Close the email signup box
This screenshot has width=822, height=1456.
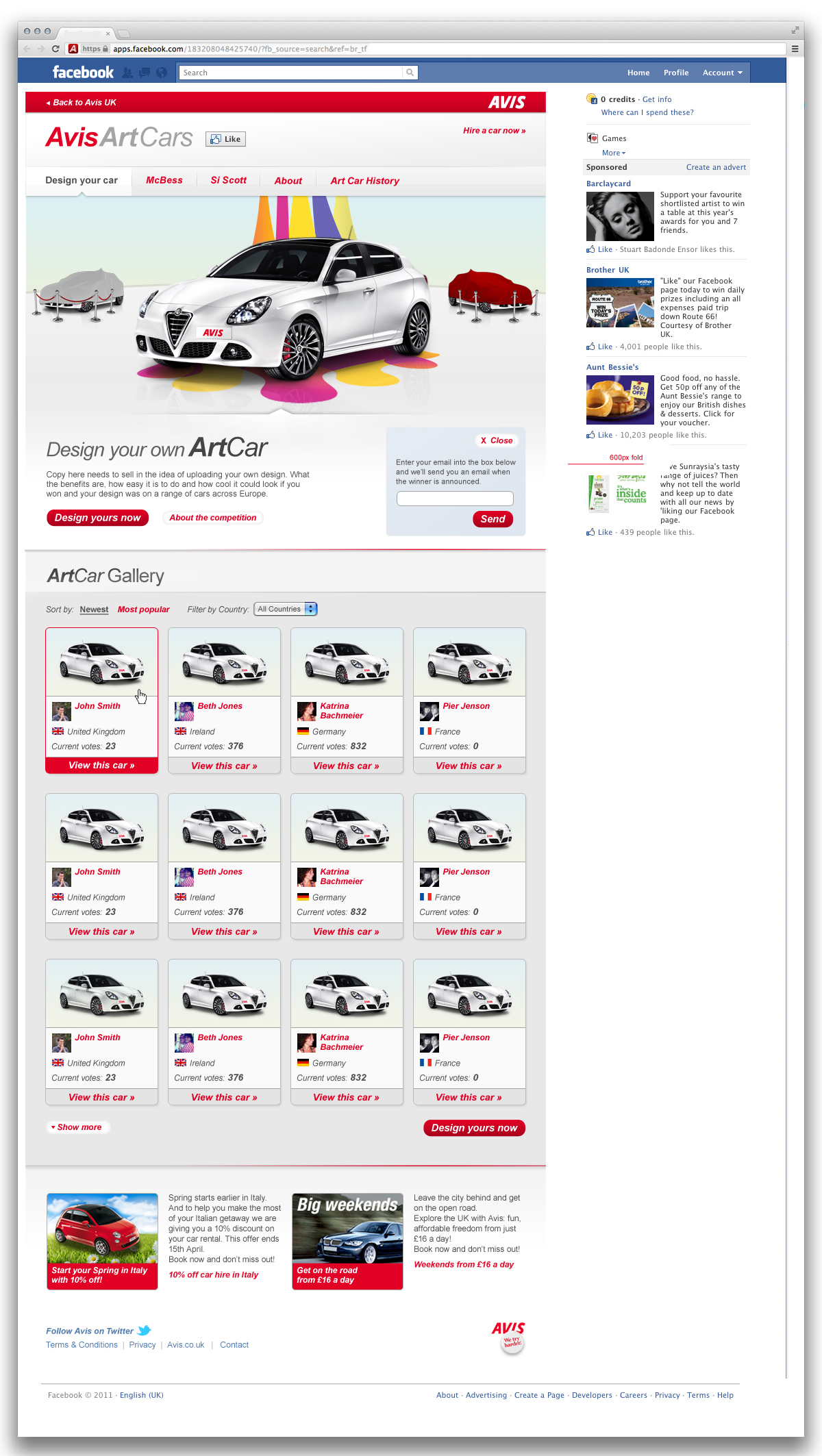(x=497, y=441)
